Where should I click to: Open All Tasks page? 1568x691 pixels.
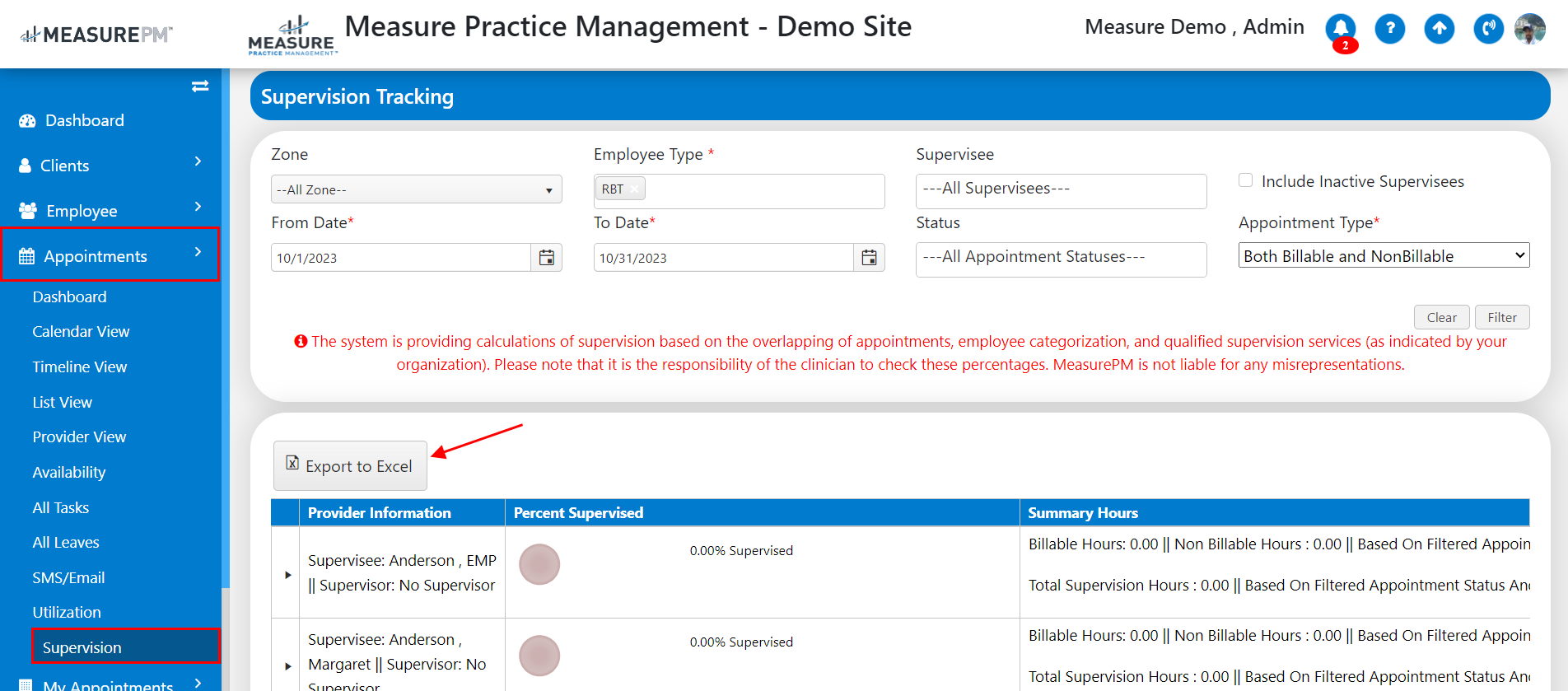[x=61, y=507]
